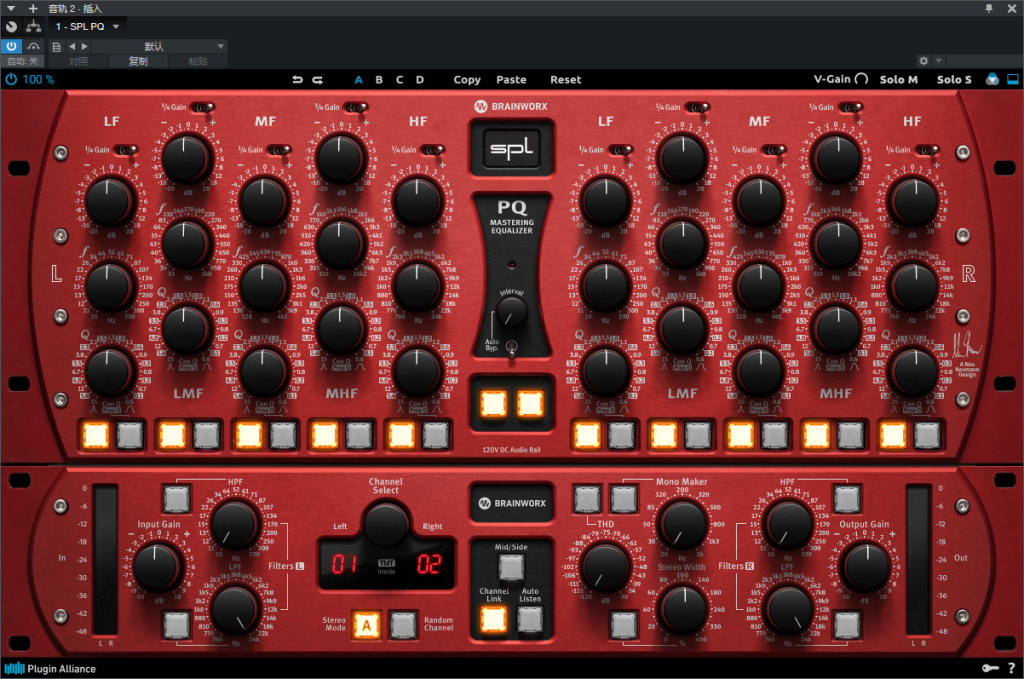Click the 复制 button in host bar
Viewport: 1024px width, 679px height.
point(138,61)
